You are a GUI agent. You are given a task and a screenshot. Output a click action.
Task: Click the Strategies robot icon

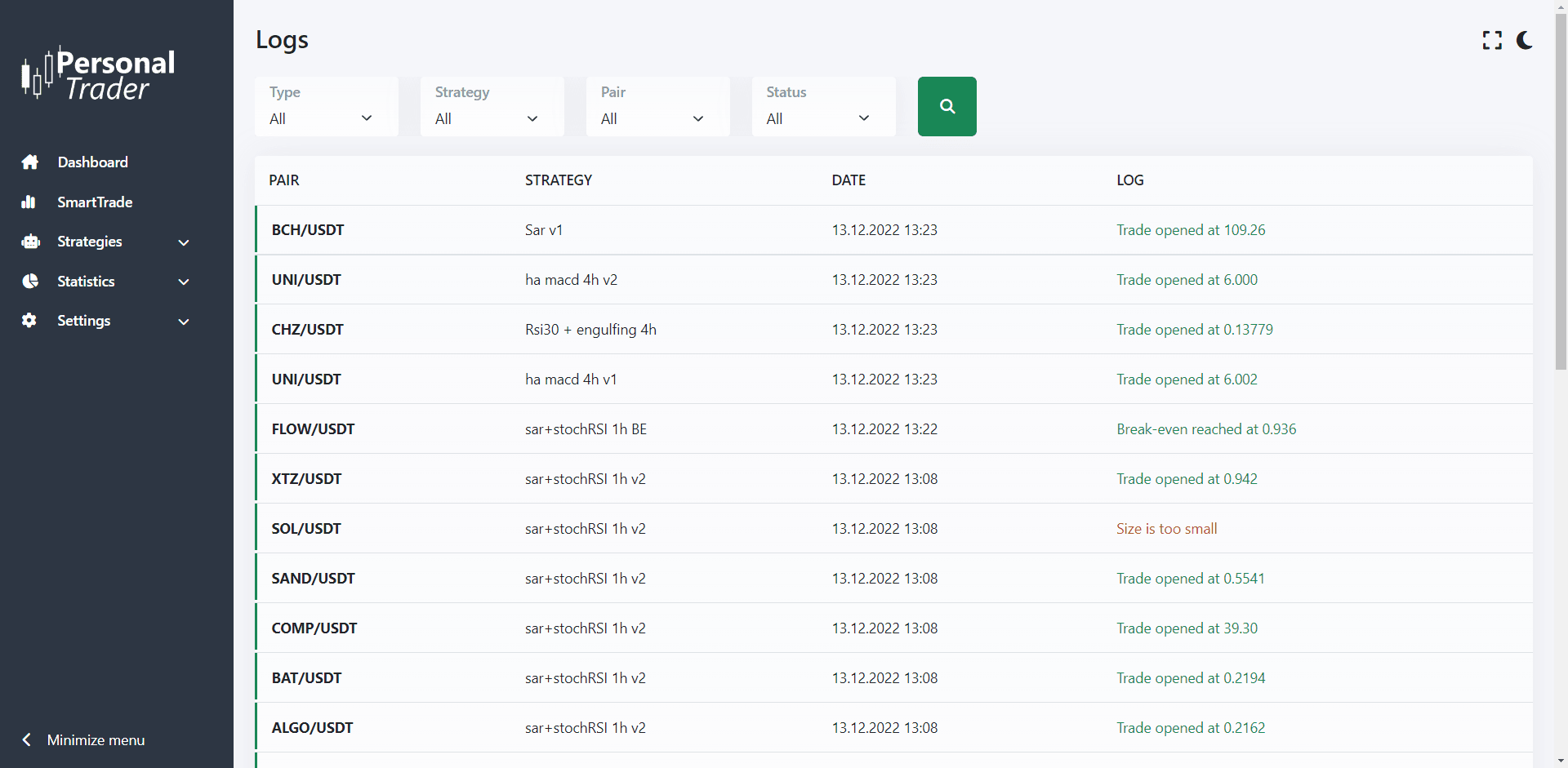point(30,242)
